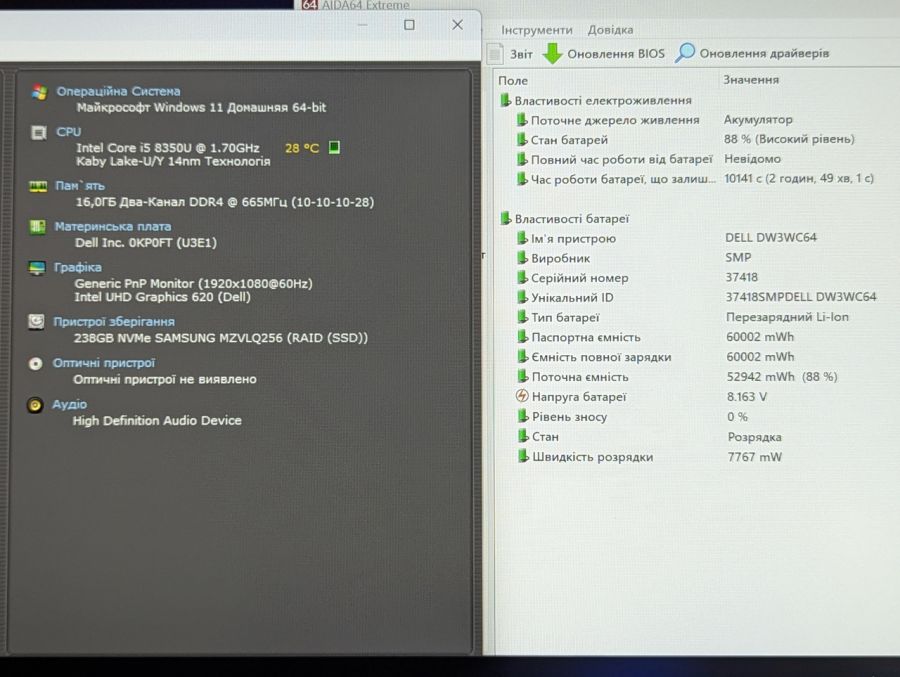
Task: Click the lightning icon beside Напруга батареї
Action: pos(522,396)
